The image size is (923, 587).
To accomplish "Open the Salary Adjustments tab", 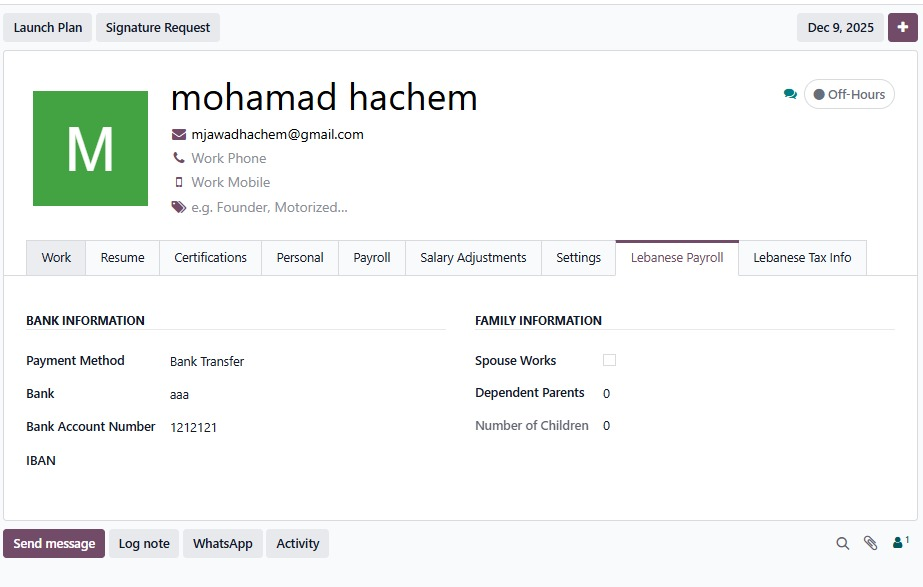I will click(x=473, y=257).
